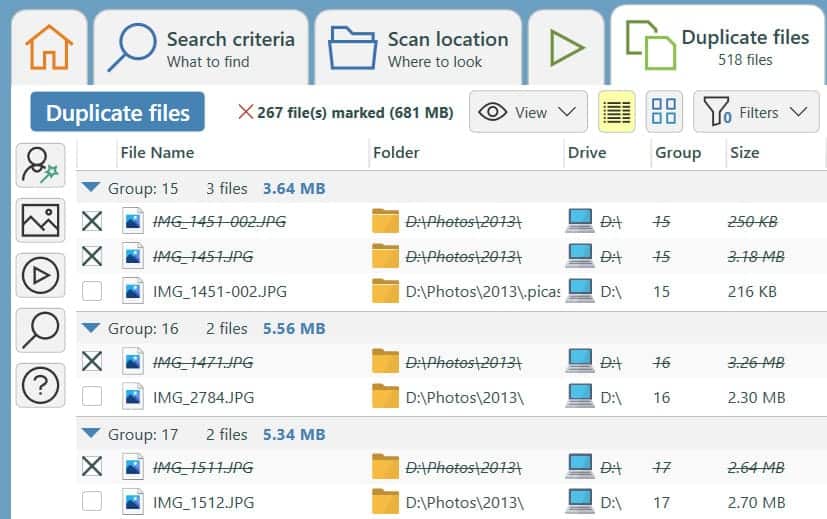Open the Filters dropdown
Viewport: 827px width, 519px height.
755,112
